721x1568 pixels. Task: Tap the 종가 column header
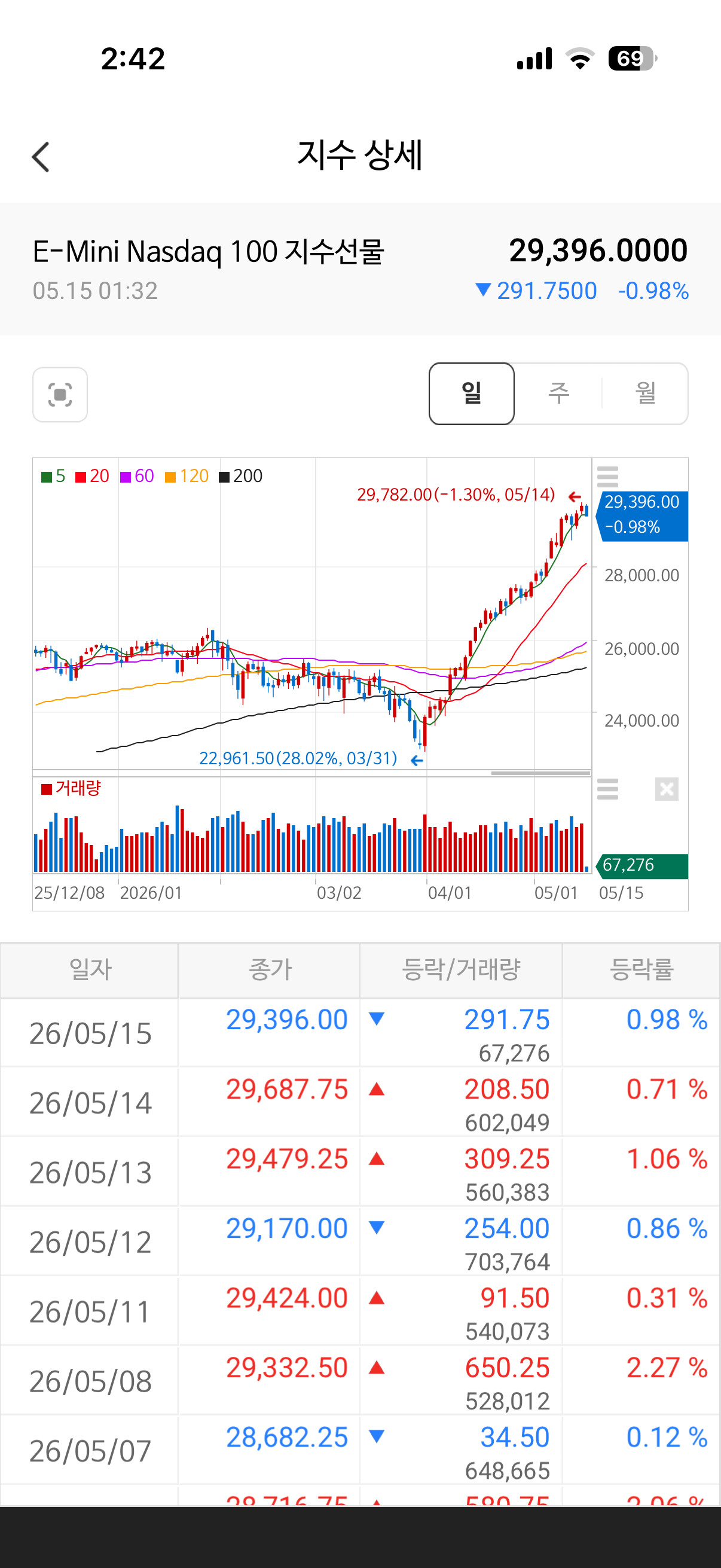coord(270,969)
